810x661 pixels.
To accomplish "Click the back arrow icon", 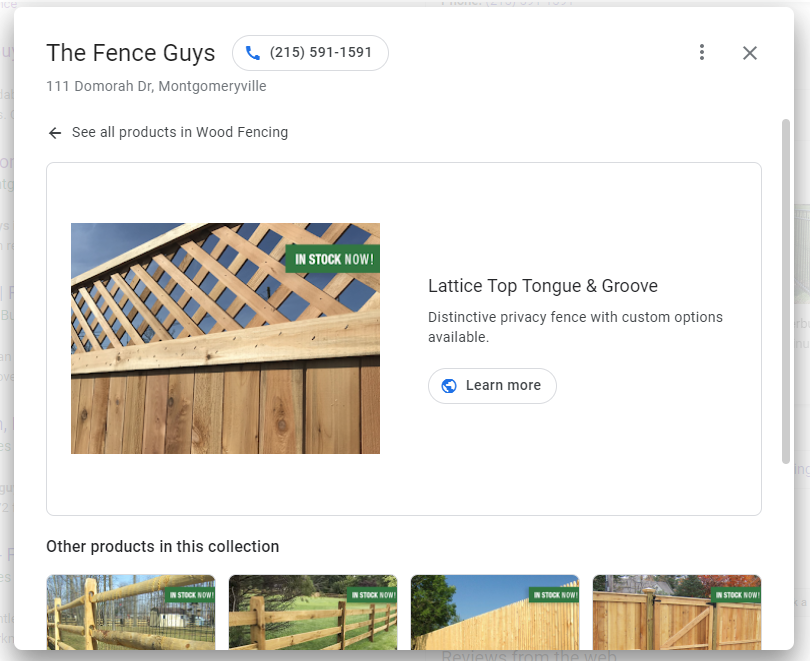I will point(55,133).
